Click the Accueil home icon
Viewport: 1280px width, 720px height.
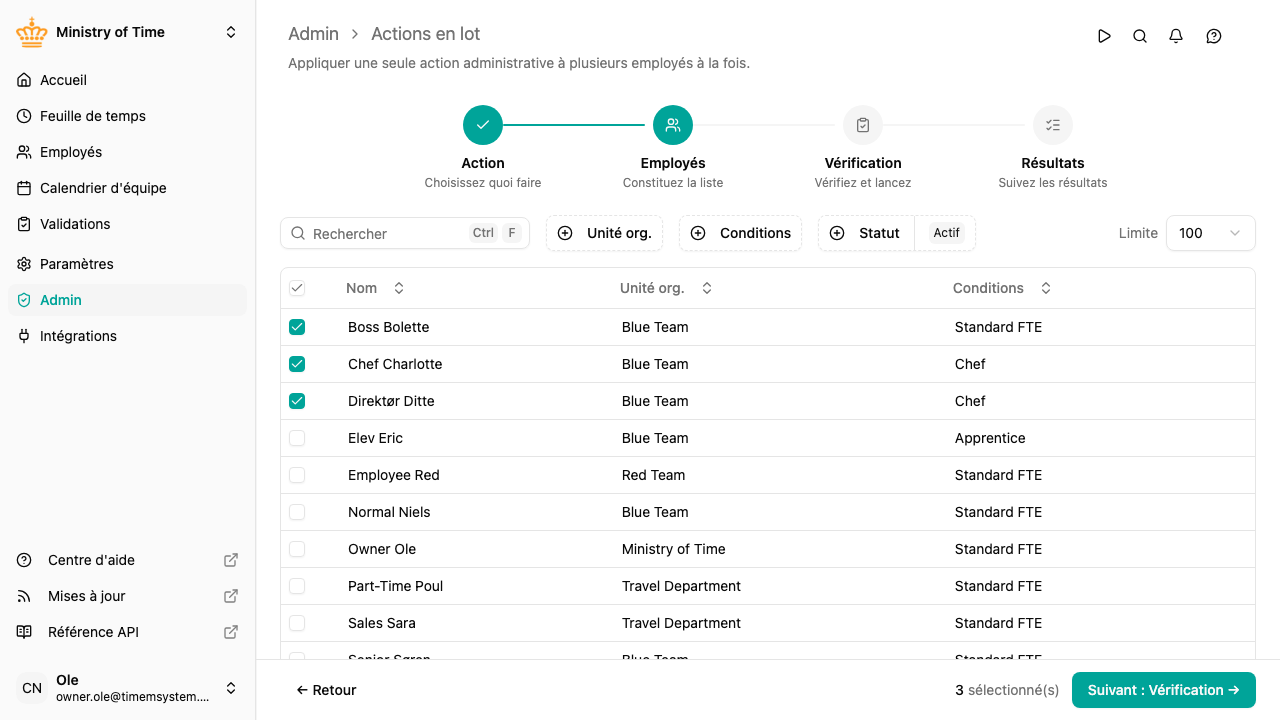click(24, 80)
